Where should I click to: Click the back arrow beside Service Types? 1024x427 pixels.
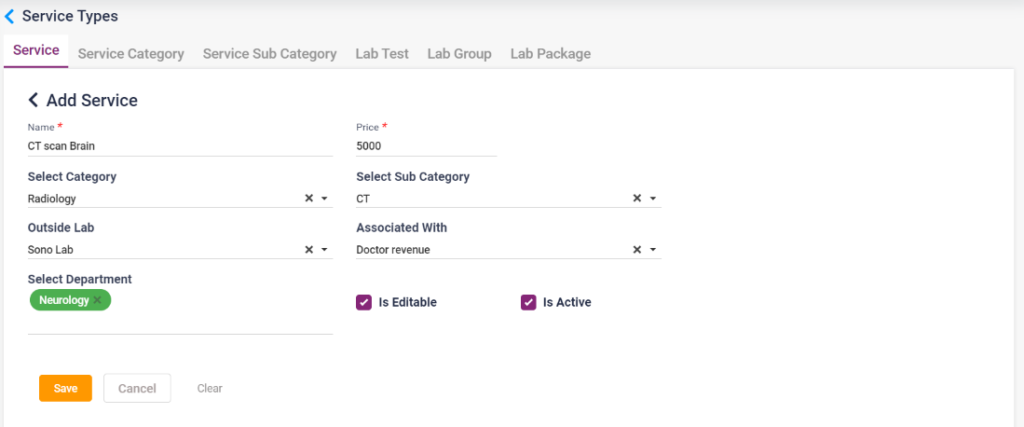tap(10, 17)
